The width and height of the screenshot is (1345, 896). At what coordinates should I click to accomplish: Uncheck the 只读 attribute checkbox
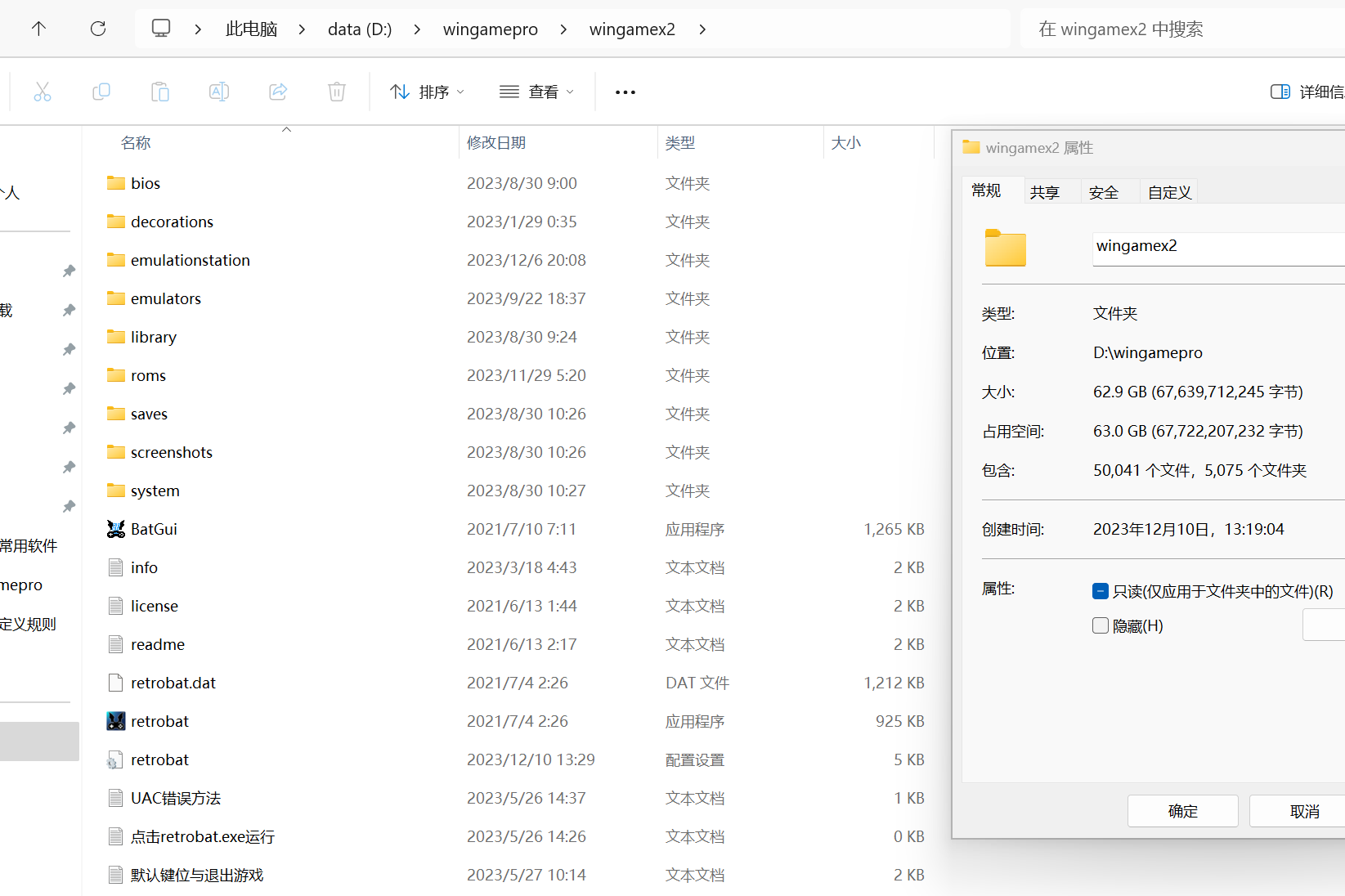[x=1100, y=590]
